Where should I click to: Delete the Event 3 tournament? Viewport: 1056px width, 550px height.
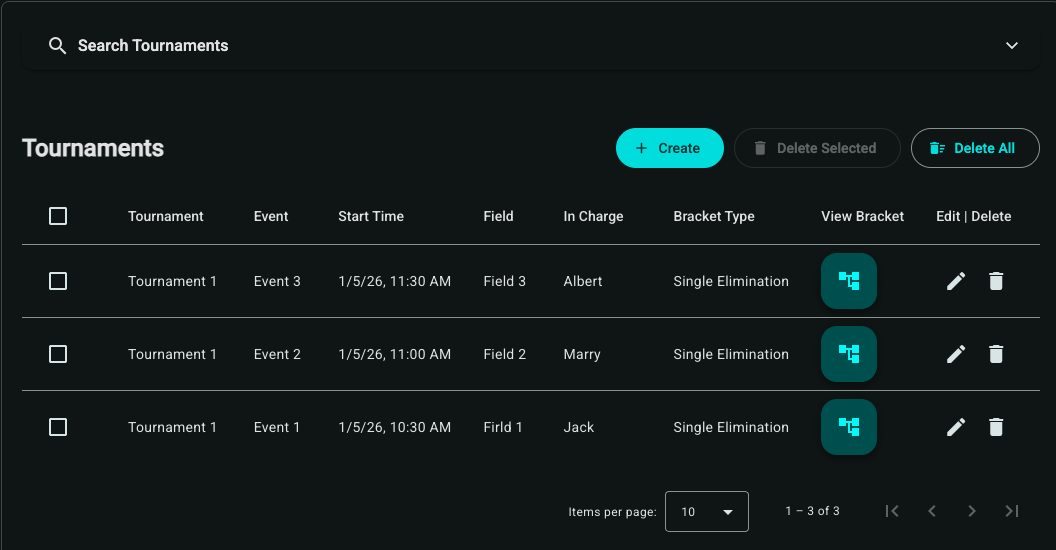[996, 281]
